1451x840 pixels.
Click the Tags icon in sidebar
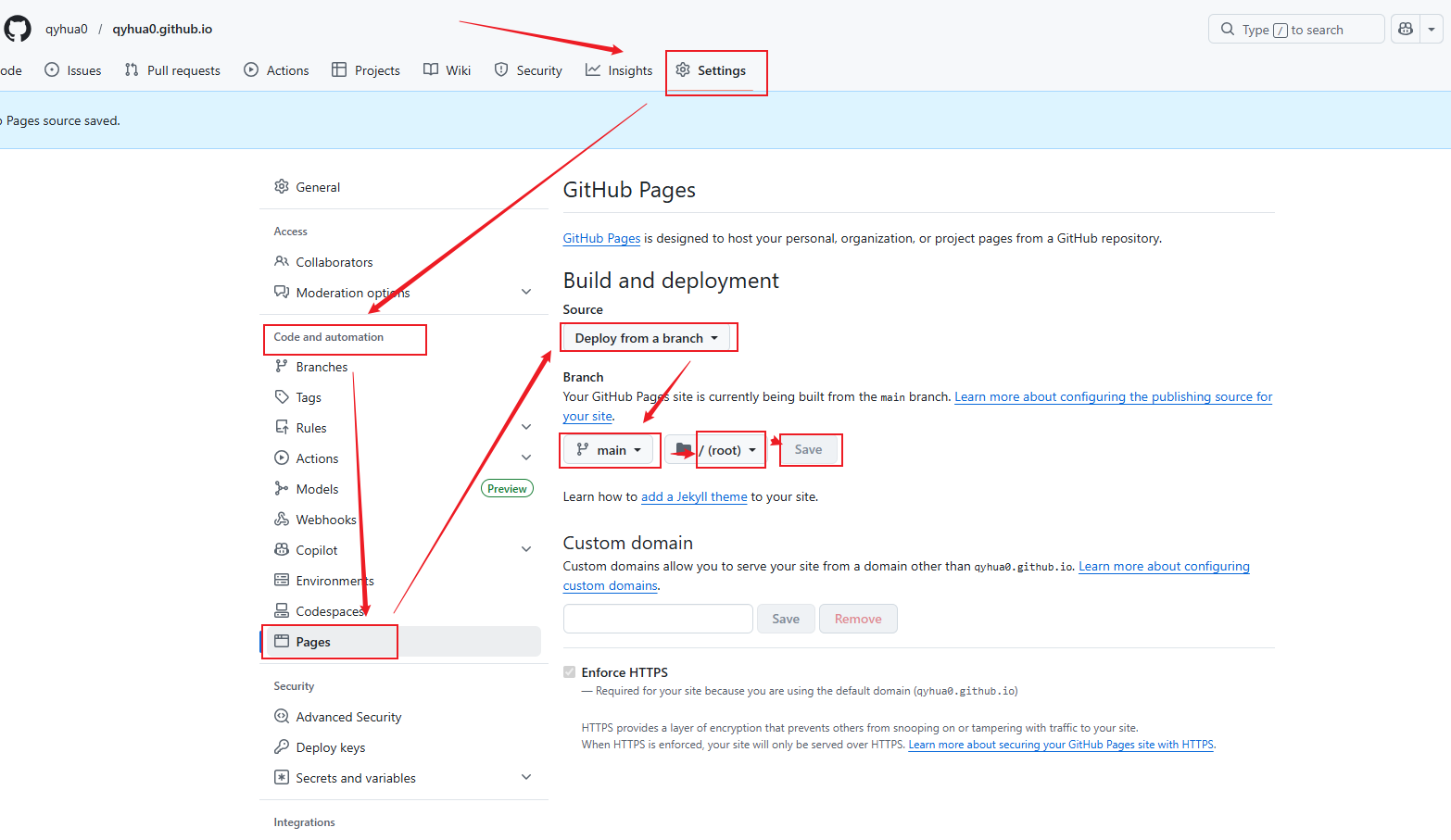pyautogui.click(x=282, y=397)
